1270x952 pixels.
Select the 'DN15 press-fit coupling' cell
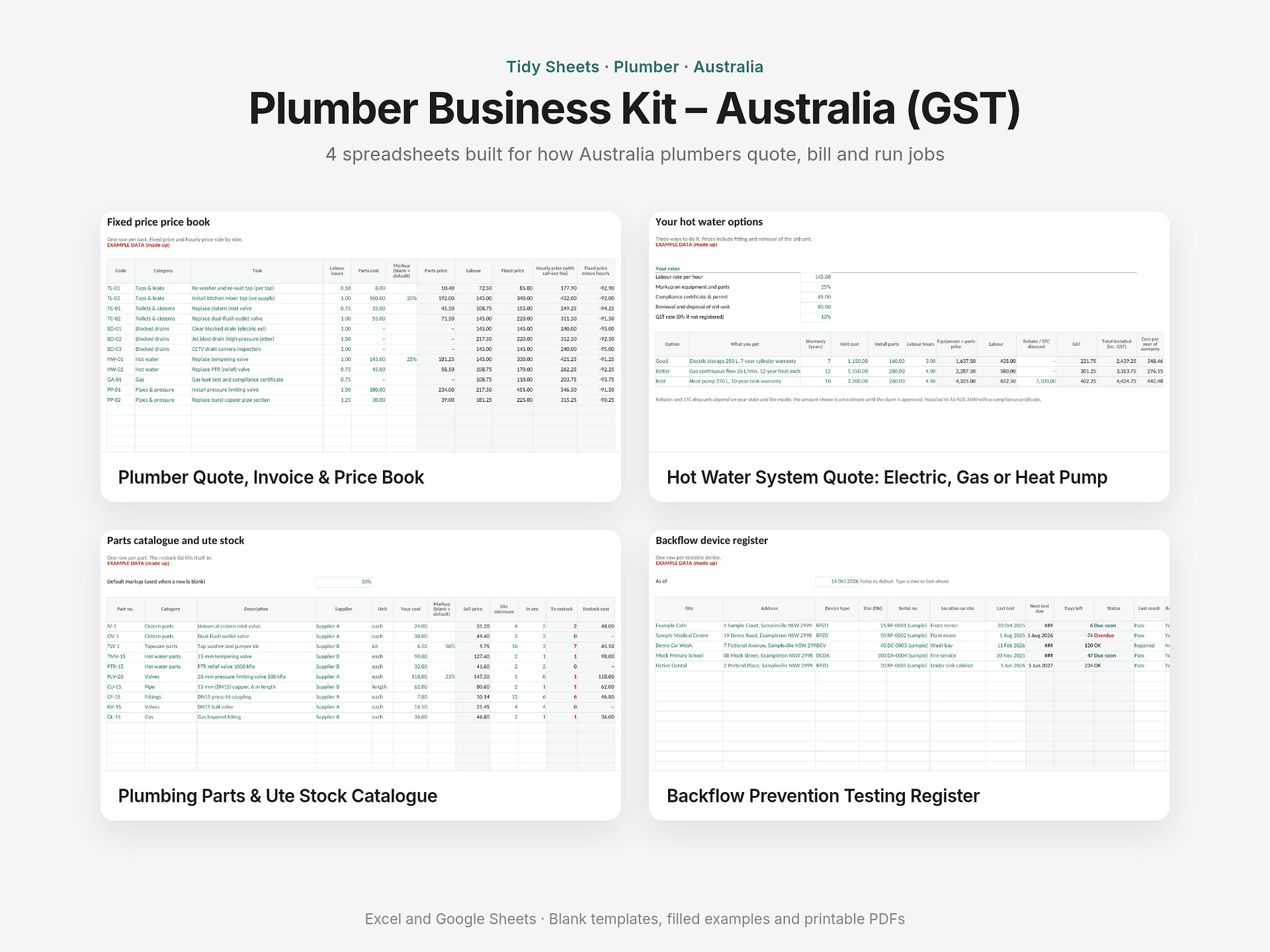pyautogui.click(x=256, y=697)
